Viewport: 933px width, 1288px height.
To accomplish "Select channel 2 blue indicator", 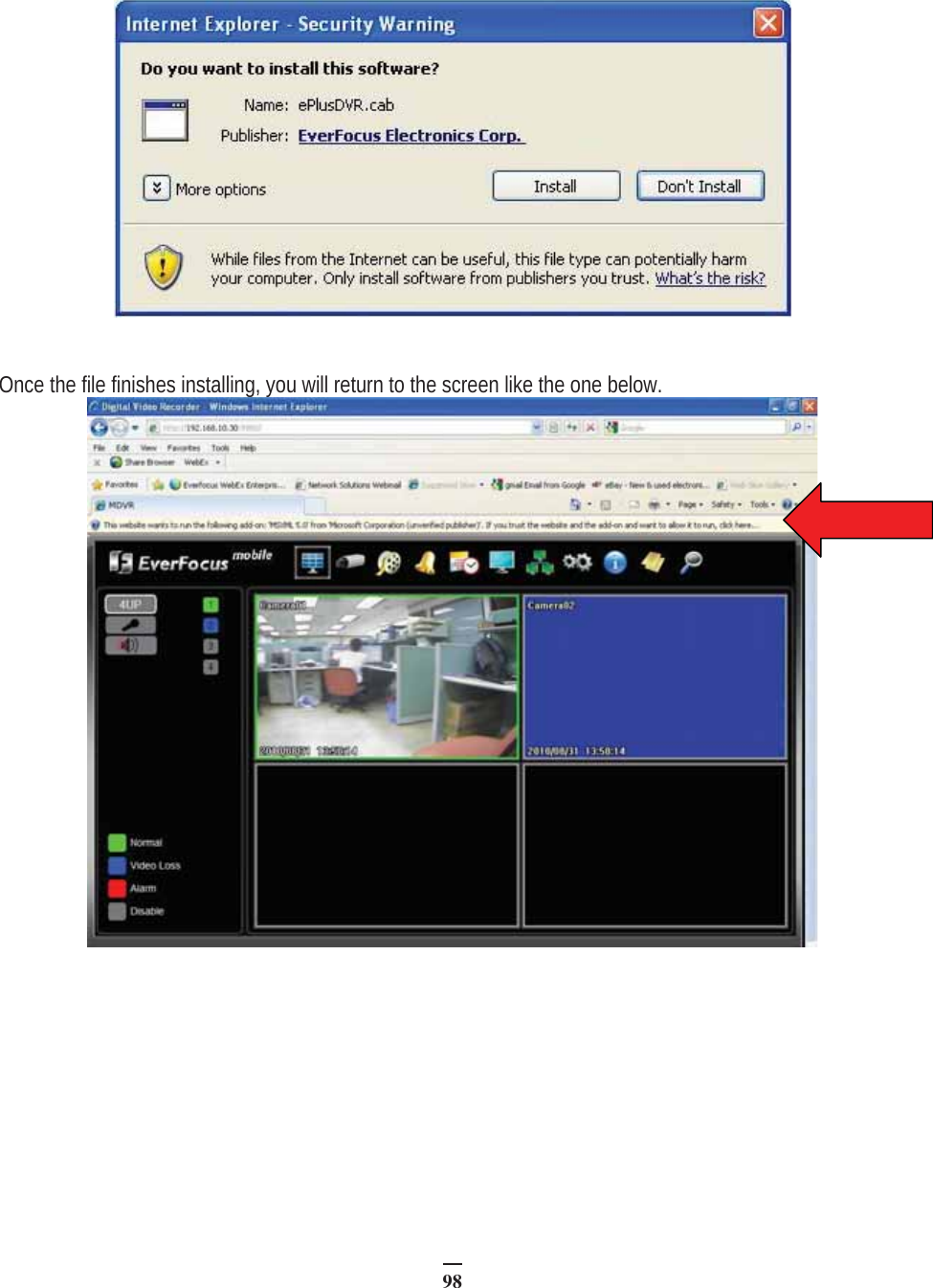I will pos(211,626).
